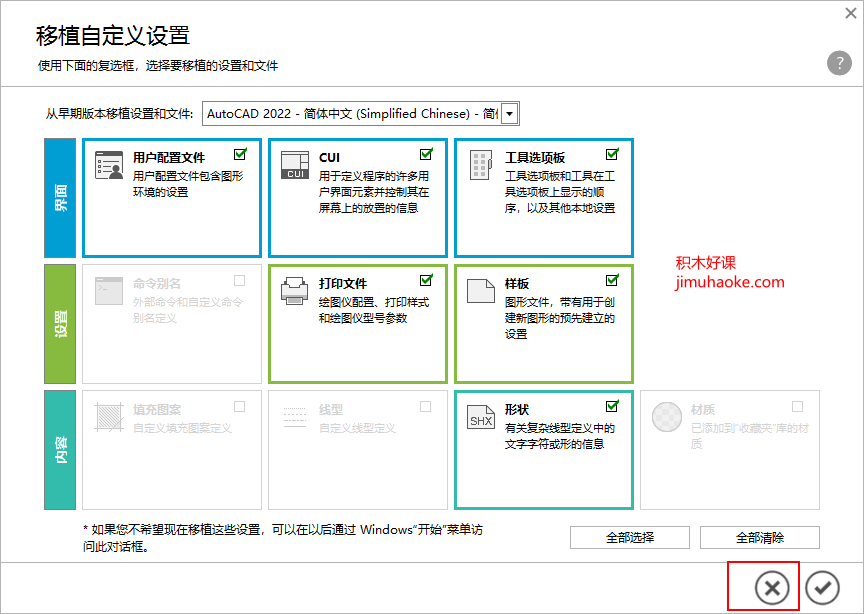
Task: Click the 材质 card title
Action: [703, 410]
